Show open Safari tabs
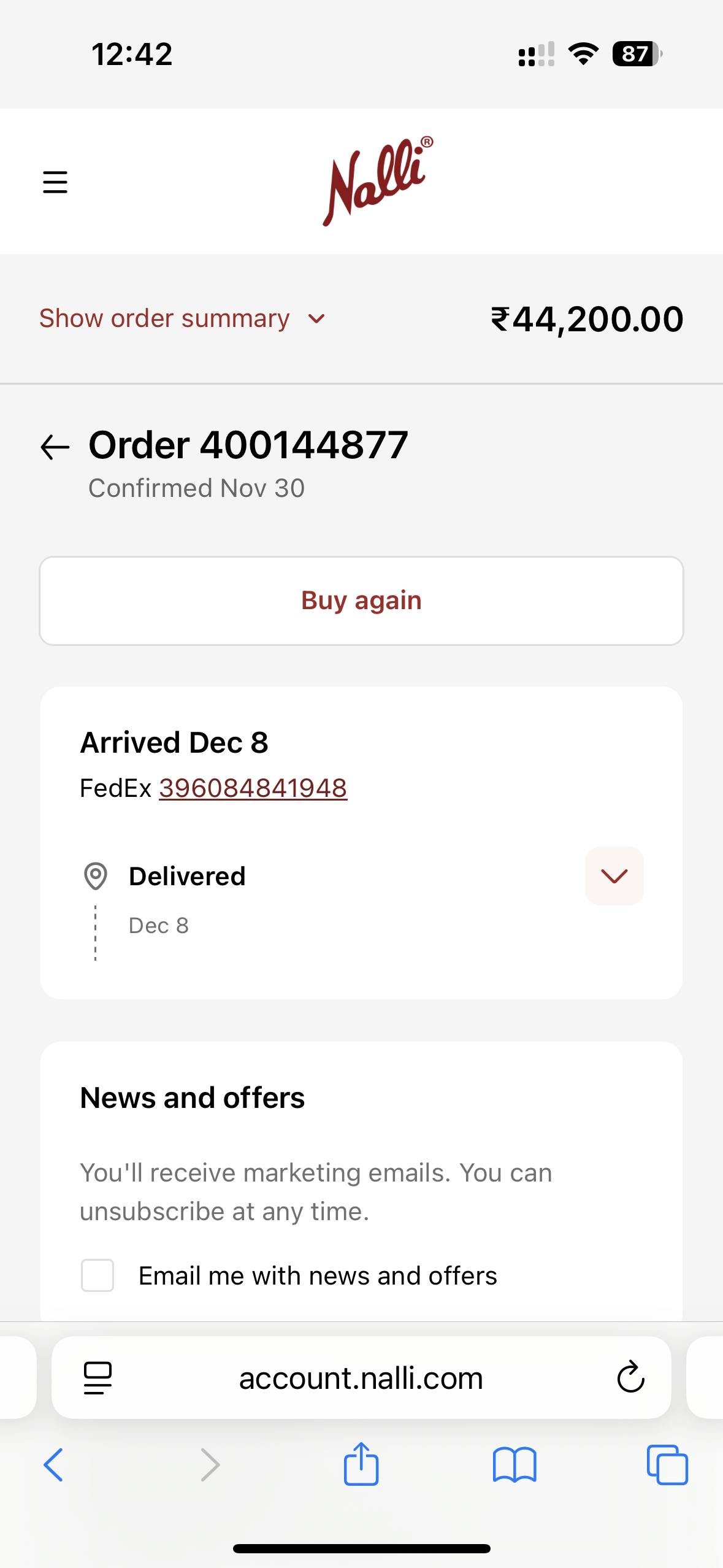Image resolution: width=723 pixels, height=1568 pixels. coord(667,1465)
